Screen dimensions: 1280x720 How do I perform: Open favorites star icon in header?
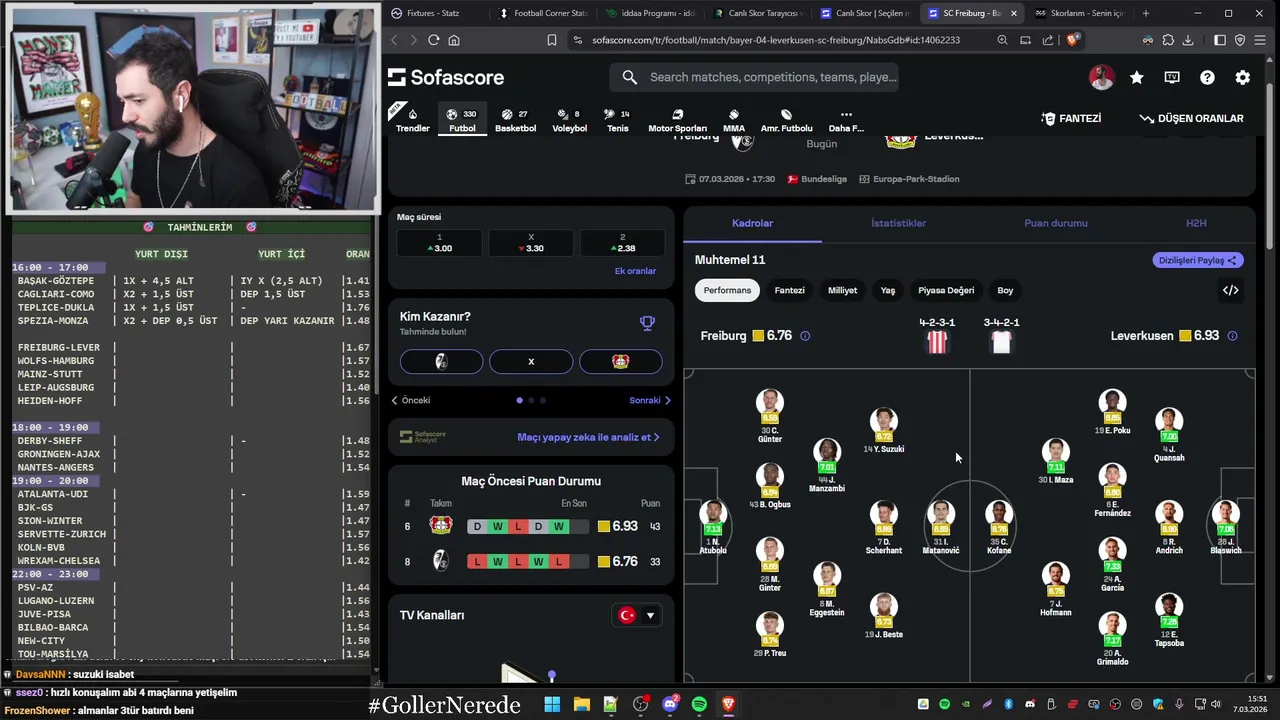[x=1137, y=77]
